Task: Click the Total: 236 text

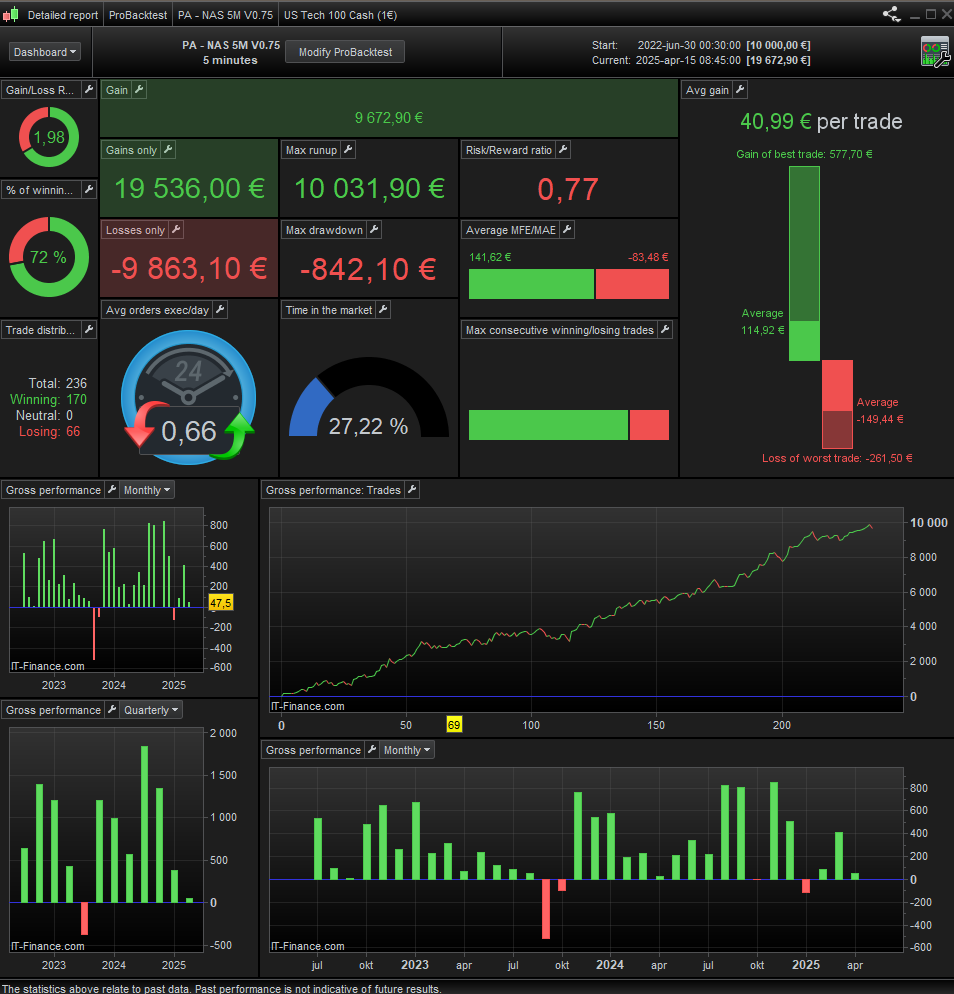Action: (x=58, y=383)
